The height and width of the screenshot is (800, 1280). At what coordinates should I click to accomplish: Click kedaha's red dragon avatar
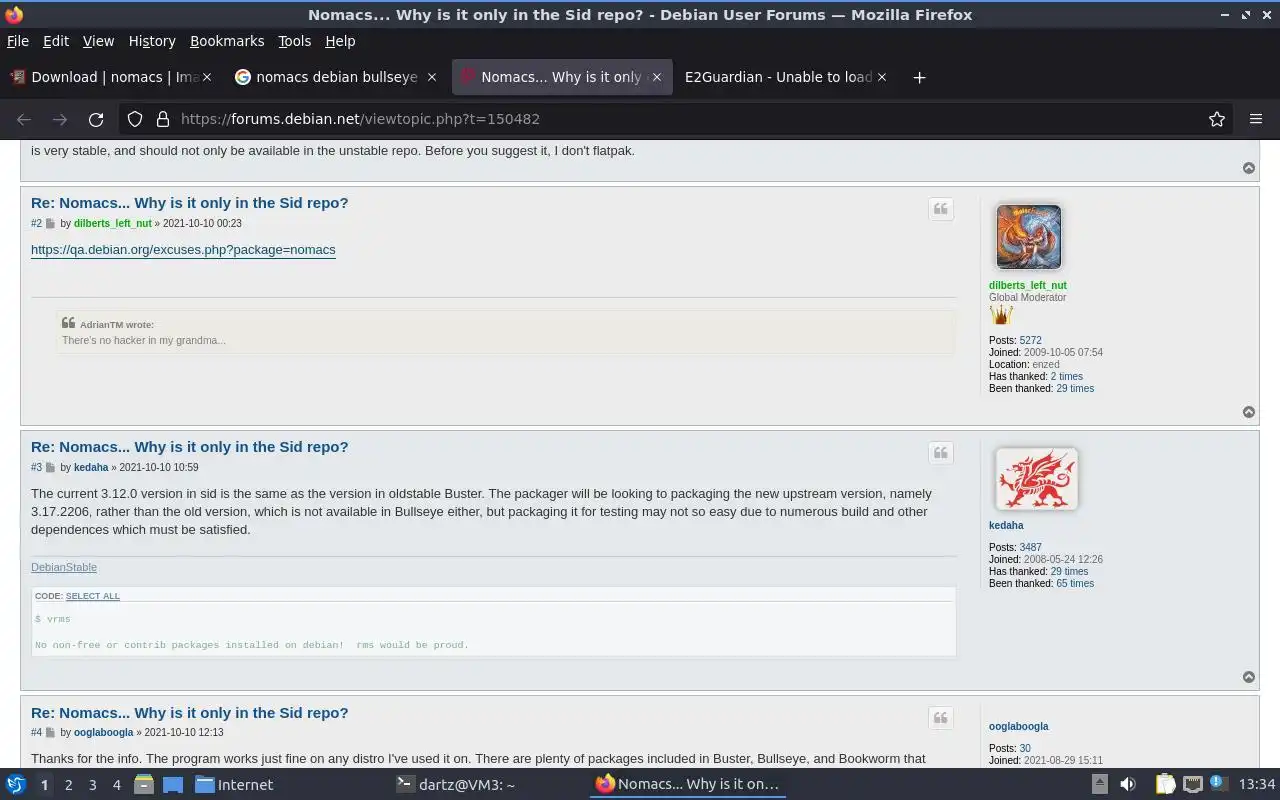click(1036, 479)
